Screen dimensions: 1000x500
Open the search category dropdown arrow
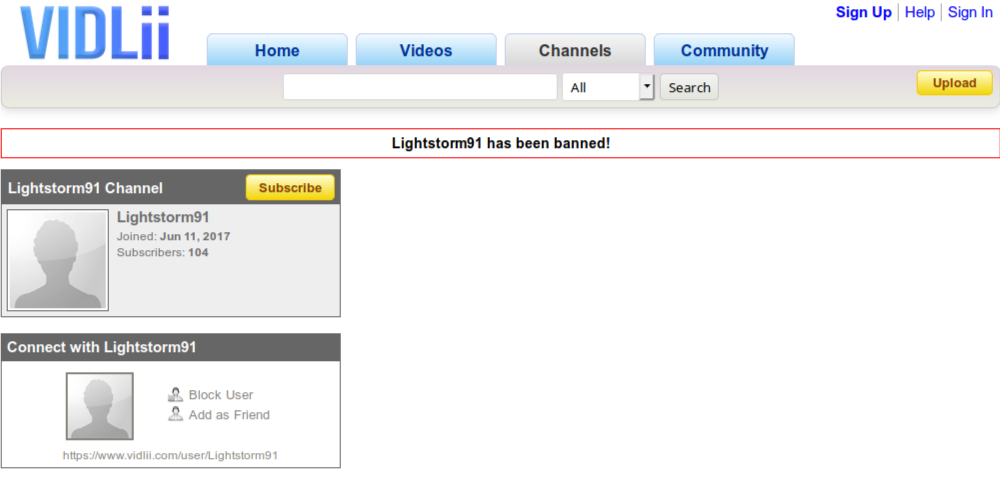[646, 87]
